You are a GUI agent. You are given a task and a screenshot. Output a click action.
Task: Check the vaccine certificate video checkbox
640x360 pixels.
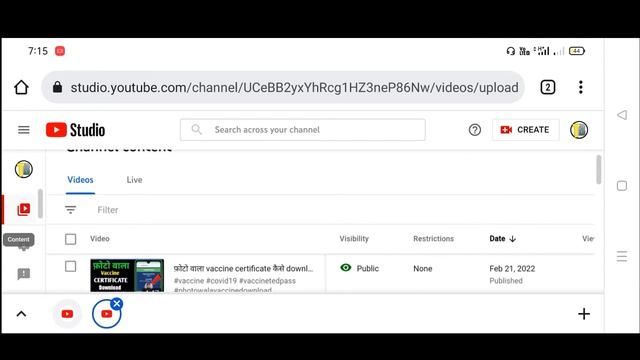click(71, 267)
